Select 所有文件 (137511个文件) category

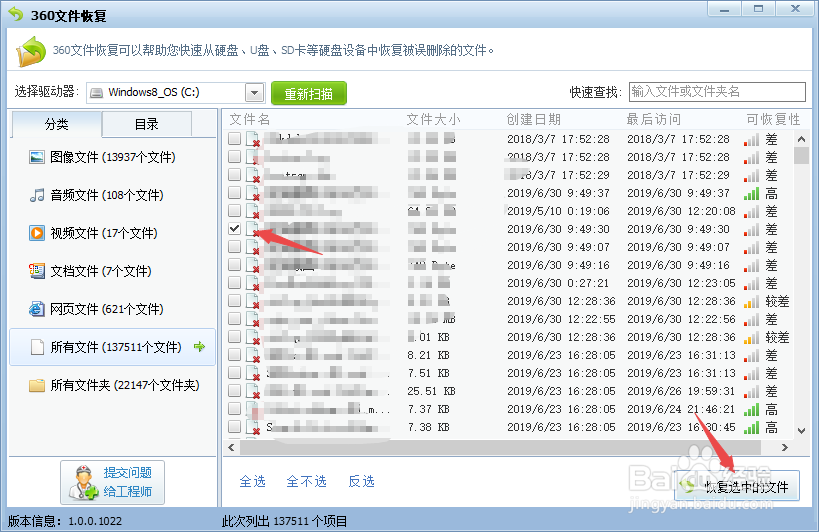tap(112, 347)
